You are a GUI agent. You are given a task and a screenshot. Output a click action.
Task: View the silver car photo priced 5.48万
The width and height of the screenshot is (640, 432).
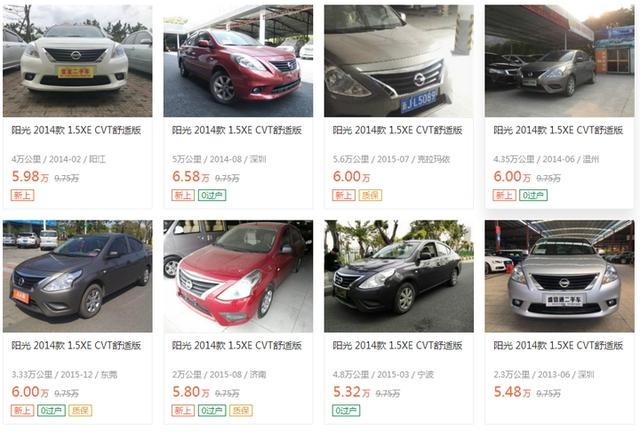(x=560, y=276)
